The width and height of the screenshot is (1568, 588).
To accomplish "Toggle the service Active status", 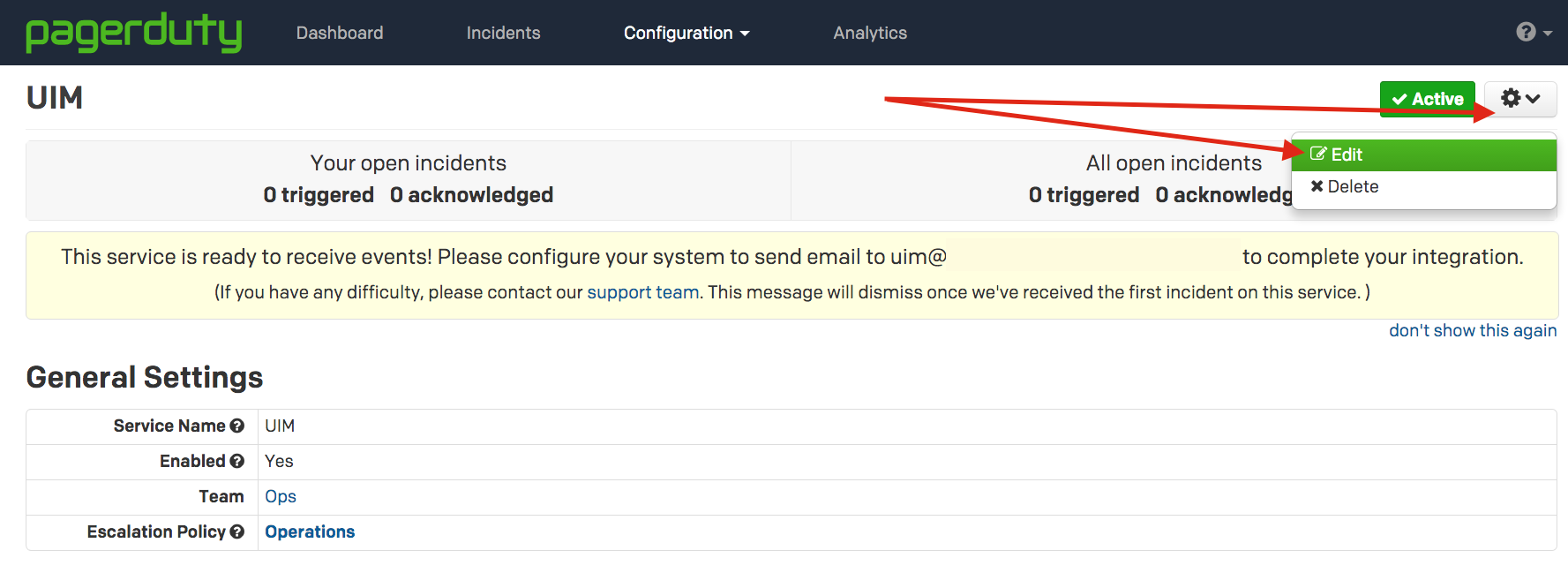I will point(1427,99).
